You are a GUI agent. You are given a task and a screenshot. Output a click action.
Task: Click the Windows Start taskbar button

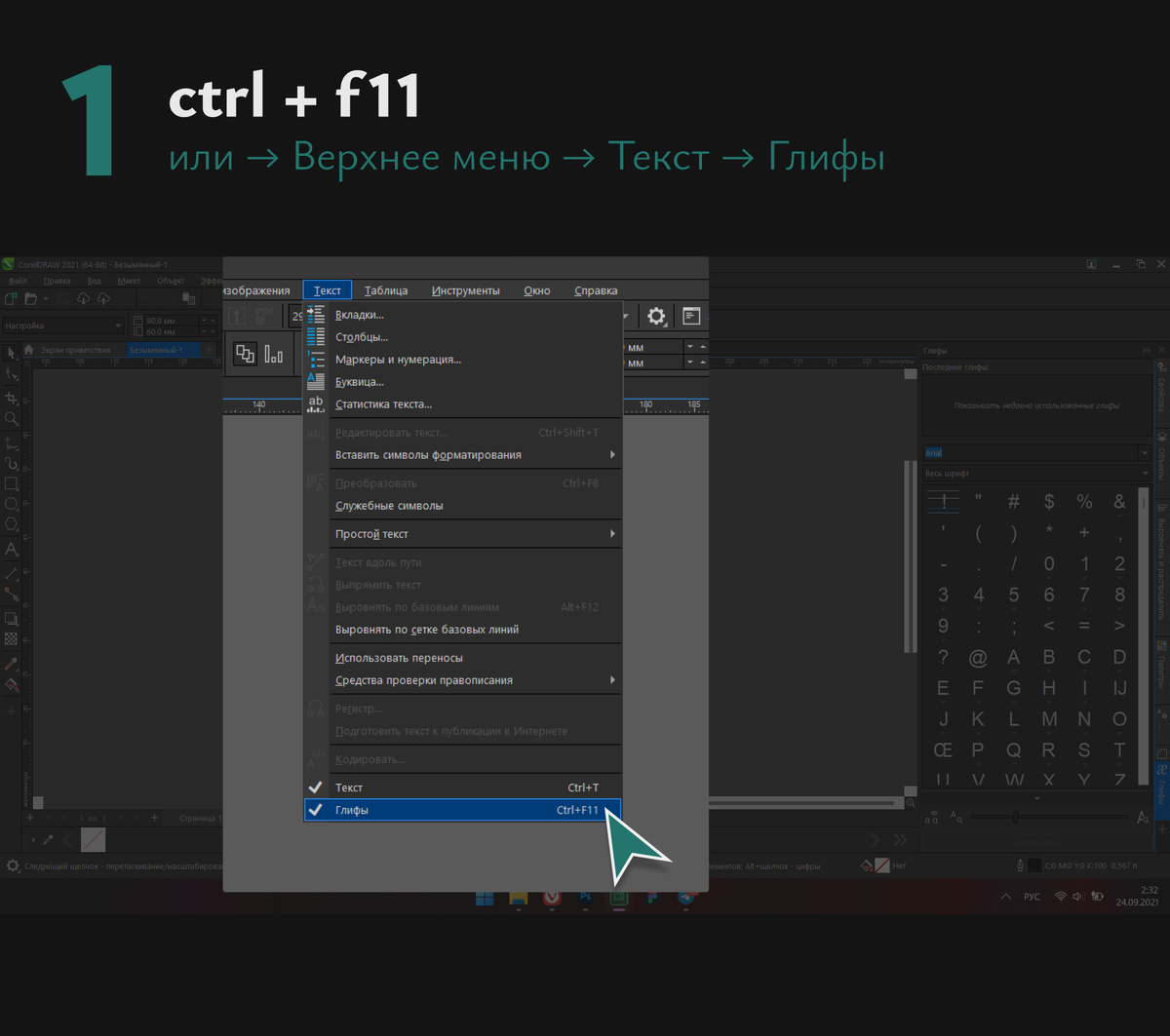point(485,897)
